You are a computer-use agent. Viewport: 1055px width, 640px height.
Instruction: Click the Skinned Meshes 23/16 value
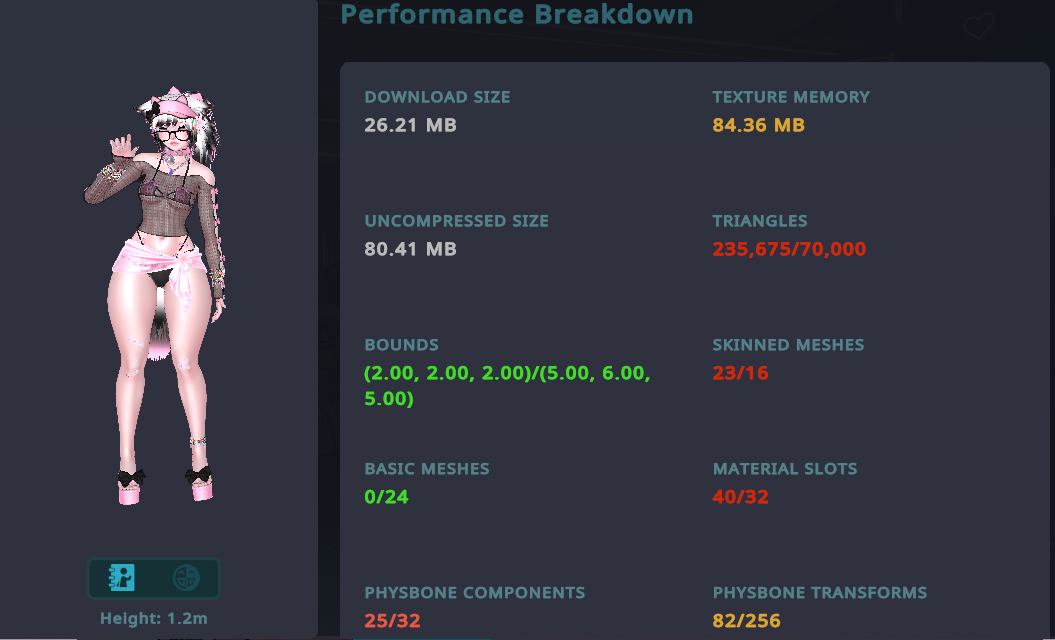(740, 373)
